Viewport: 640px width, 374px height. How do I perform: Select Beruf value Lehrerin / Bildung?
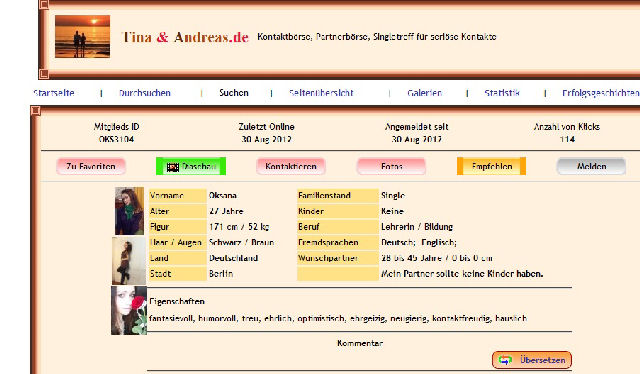coord(417,227)
